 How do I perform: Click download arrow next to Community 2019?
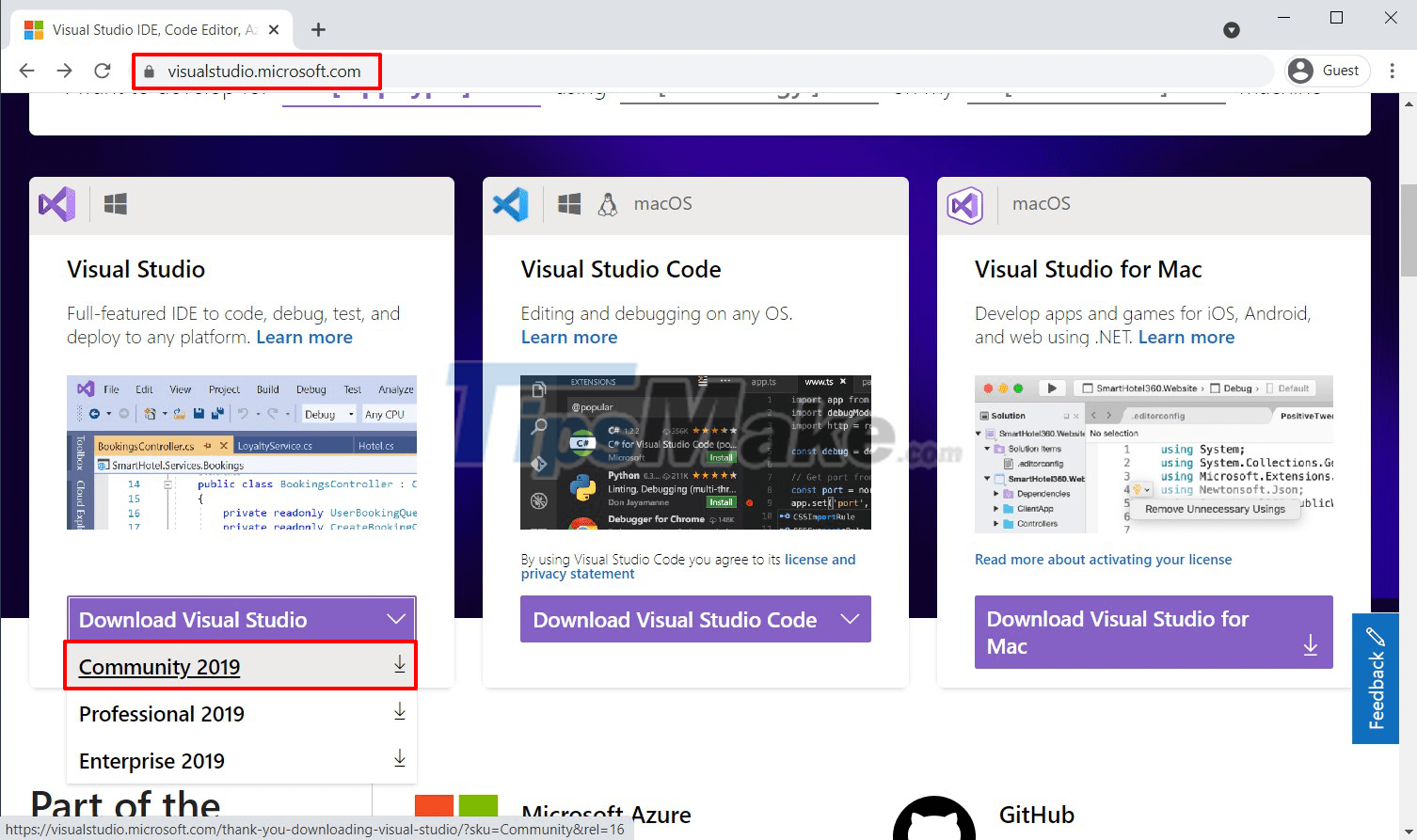[x=399, y=664]
